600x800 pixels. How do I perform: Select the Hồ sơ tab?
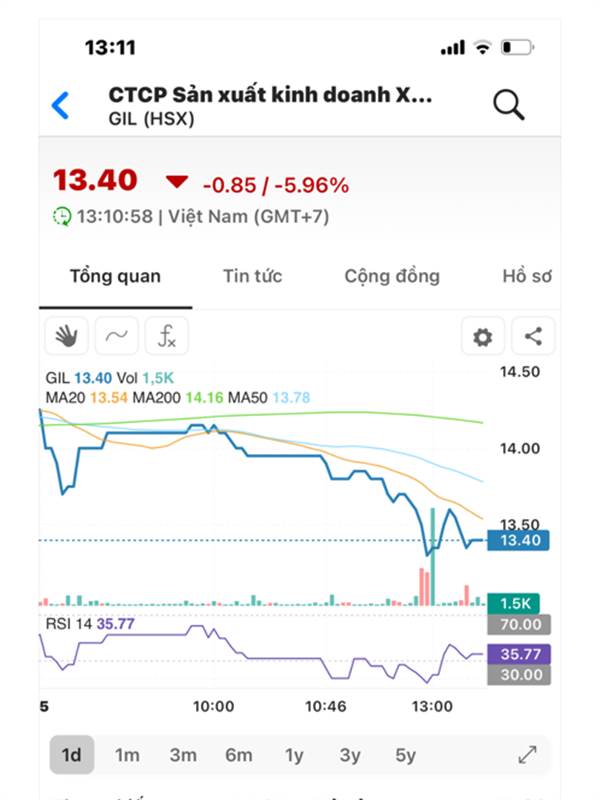pos(527,277)
